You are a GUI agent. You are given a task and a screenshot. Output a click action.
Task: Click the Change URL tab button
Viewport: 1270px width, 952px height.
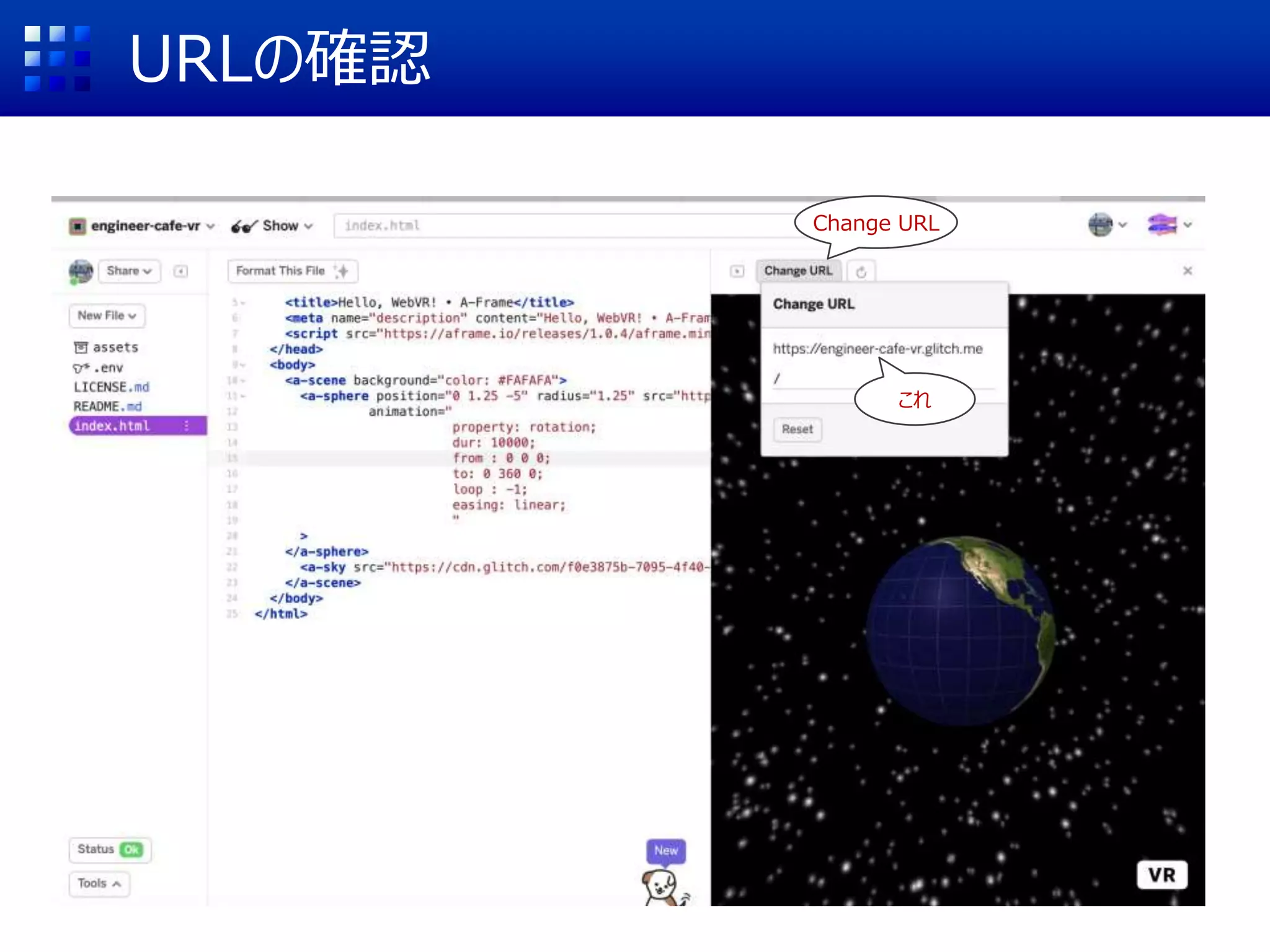point(798,271)
